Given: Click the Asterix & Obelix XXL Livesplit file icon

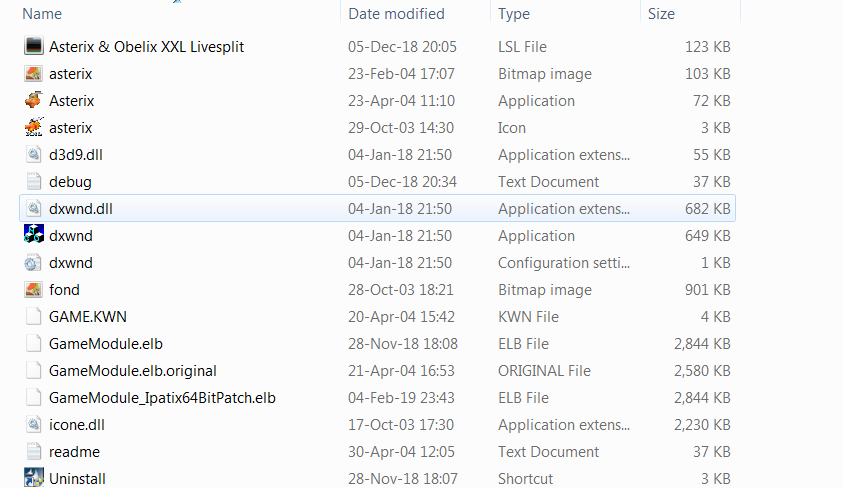Looking at the screenshot, I should 33,46.
